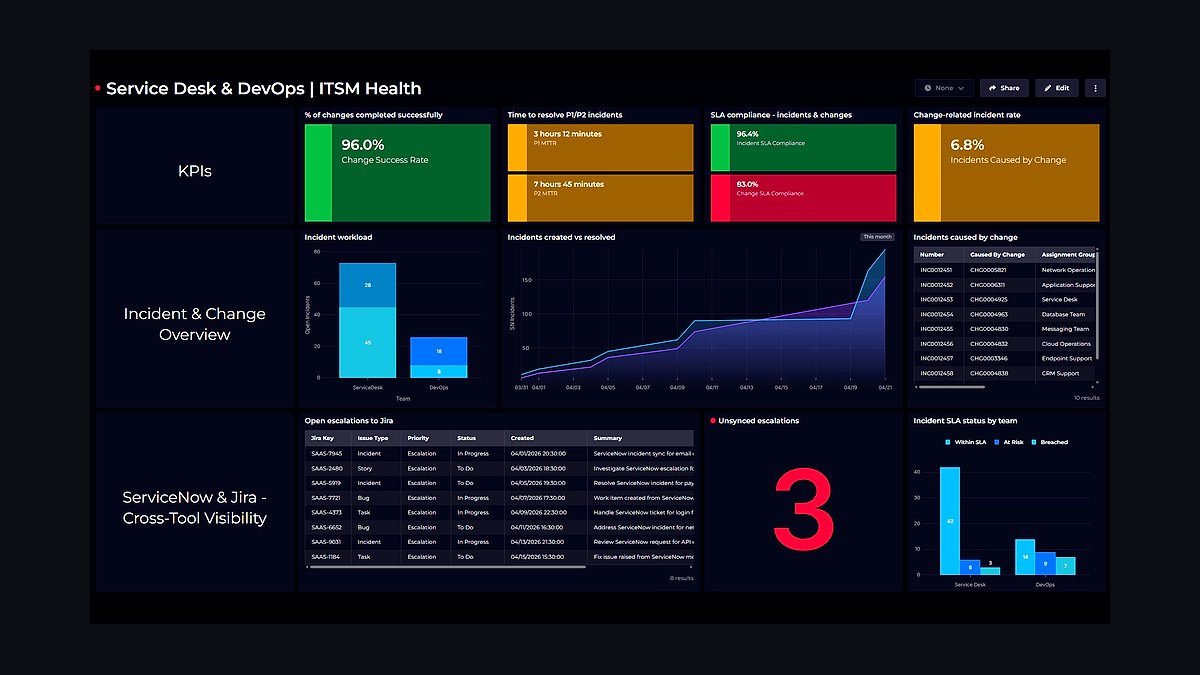Viewport: 1200px width, 675px height.
Task: Click change number CHG0005821
Action: (x=989, y=270)
